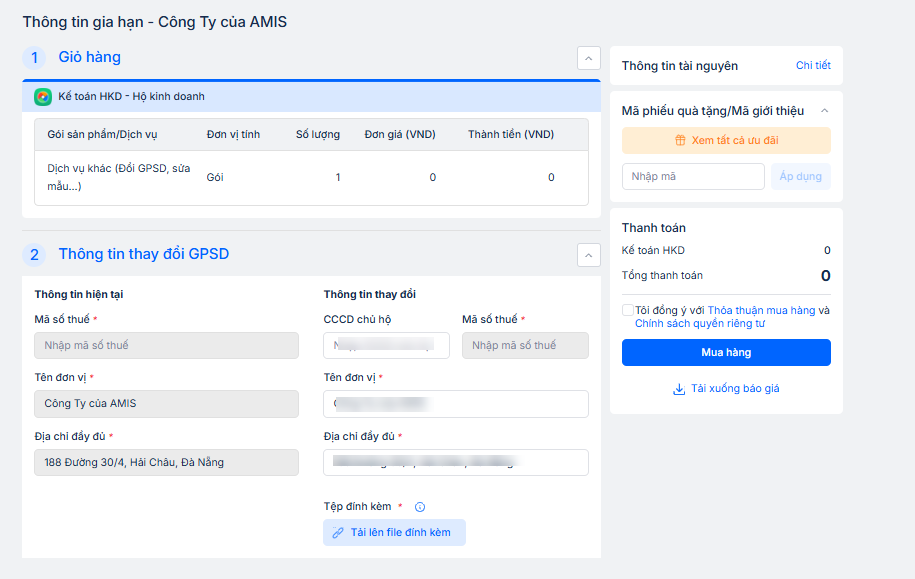Click step number 1 circle badge
The width and height of the screenshot is (915, 579).
point(34,58)
